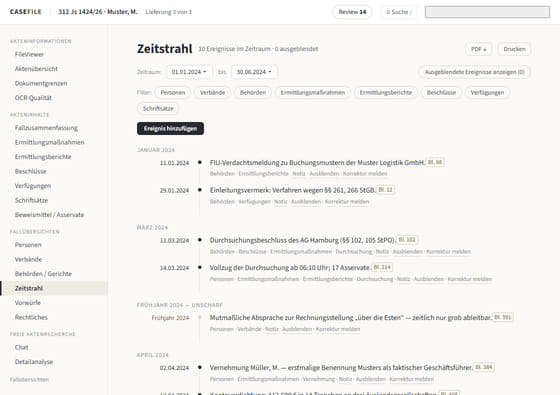Go to Dokumentgrenzen
The height and width of the screenshot is (395, 560).
41,83
